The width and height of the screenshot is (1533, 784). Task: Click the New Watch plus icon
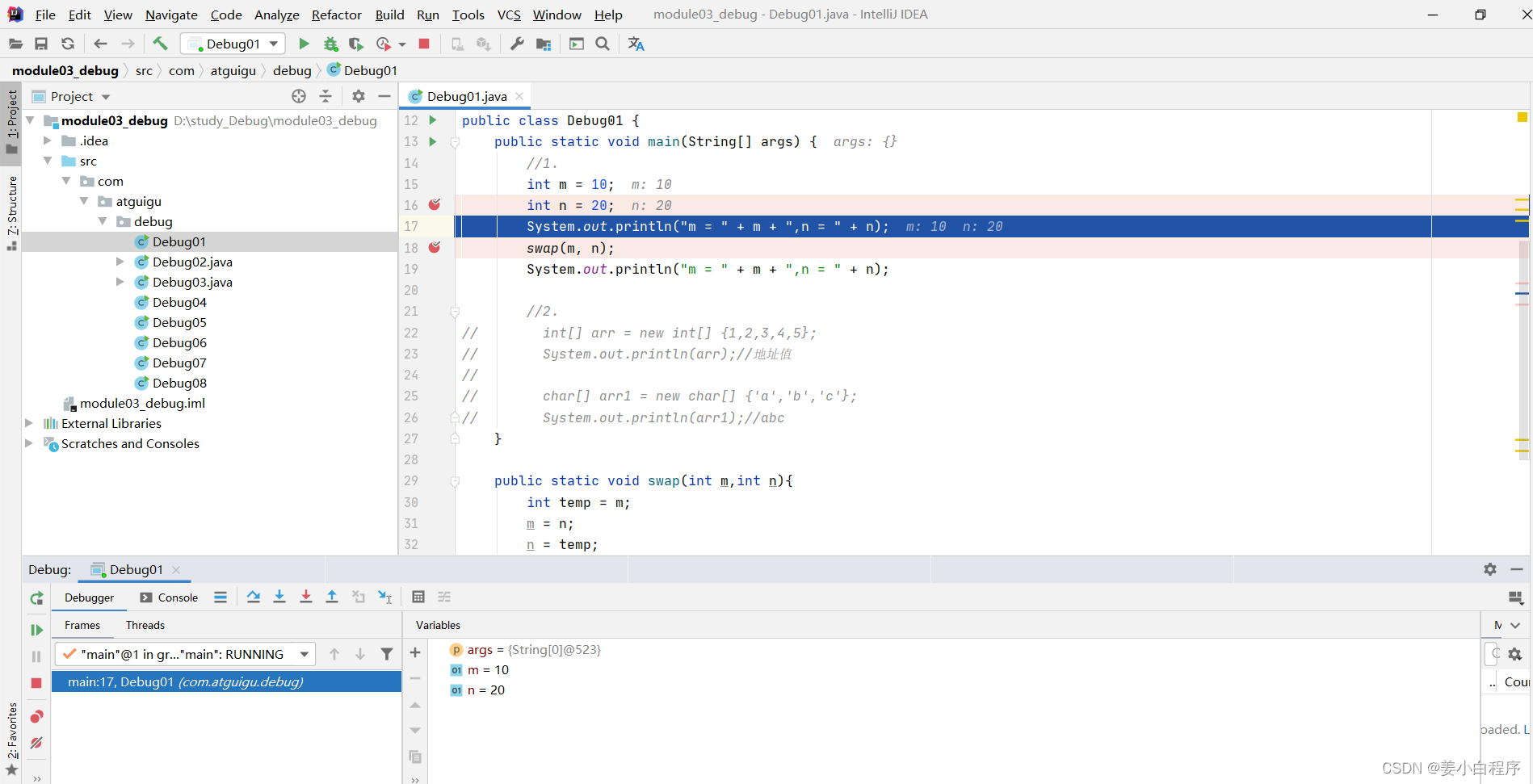[415, 652]
